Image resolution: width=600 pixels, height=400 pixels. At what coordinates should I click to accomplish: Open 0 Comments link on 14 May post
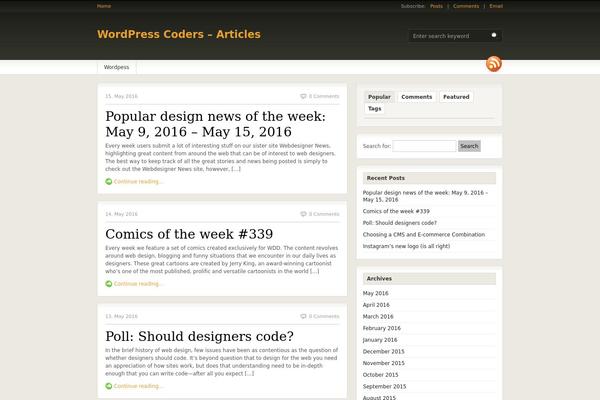point(324,214)
